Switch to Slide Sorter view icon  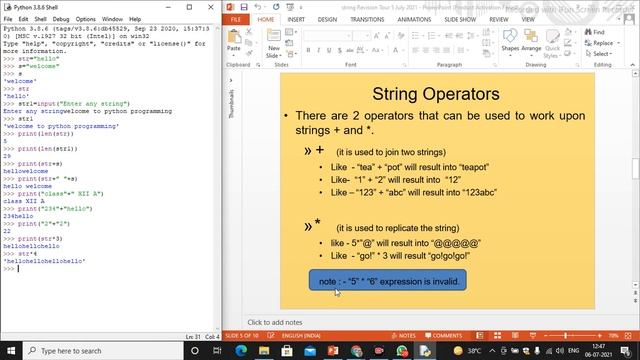(497, 336)
